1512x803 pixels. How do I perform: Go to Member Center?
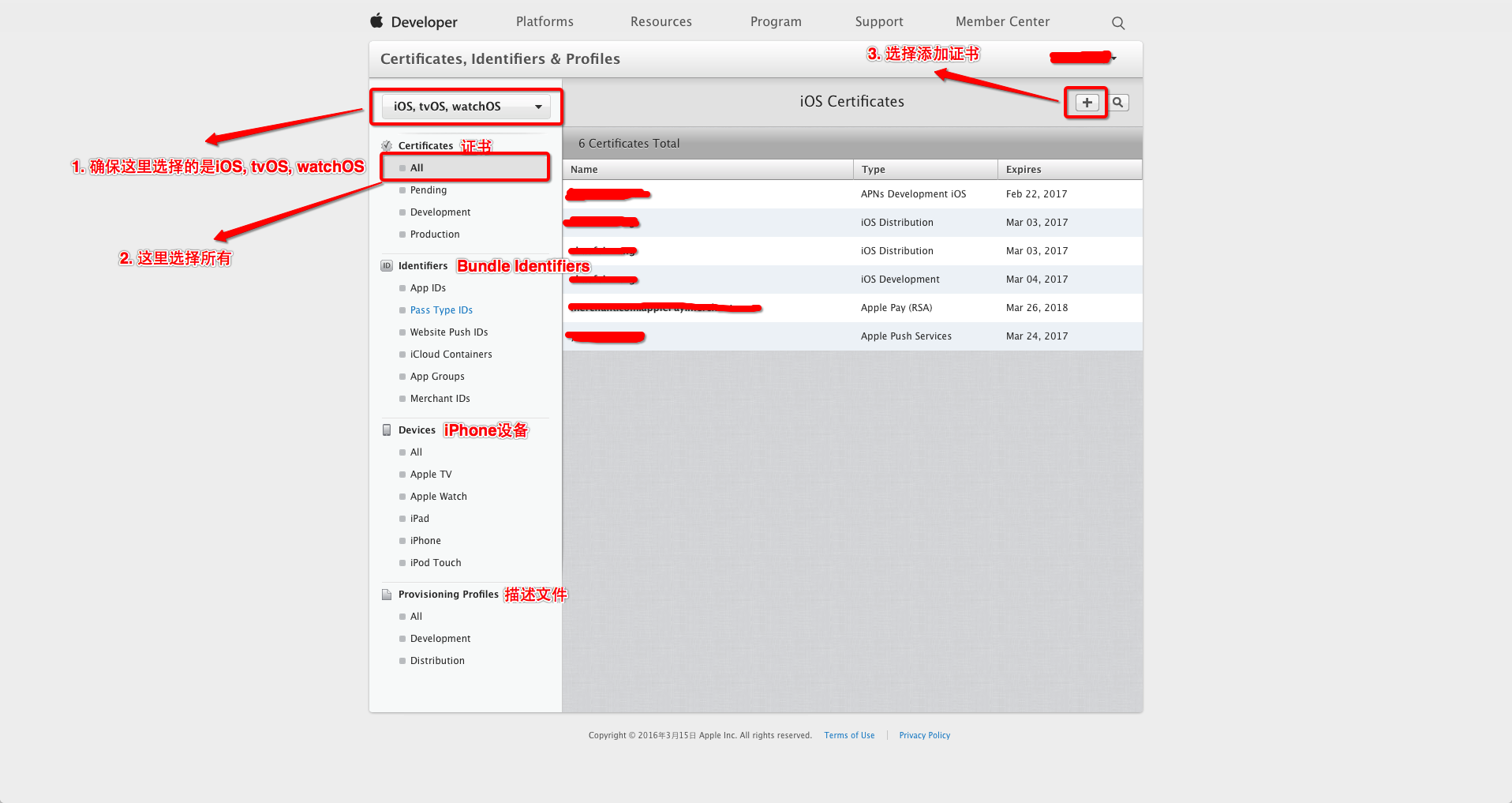click(x=1002, y=22)
